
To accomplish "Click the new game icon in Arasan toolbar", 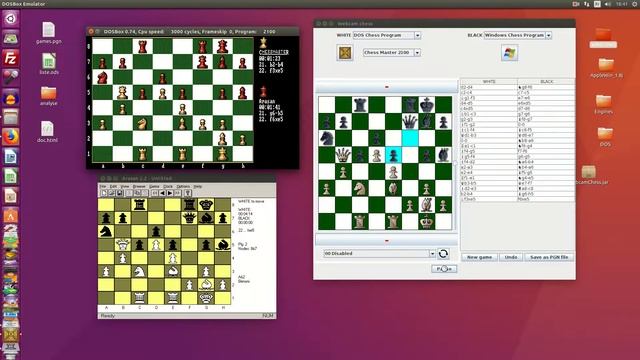I will pyautogui.click(x=104, y=193).
